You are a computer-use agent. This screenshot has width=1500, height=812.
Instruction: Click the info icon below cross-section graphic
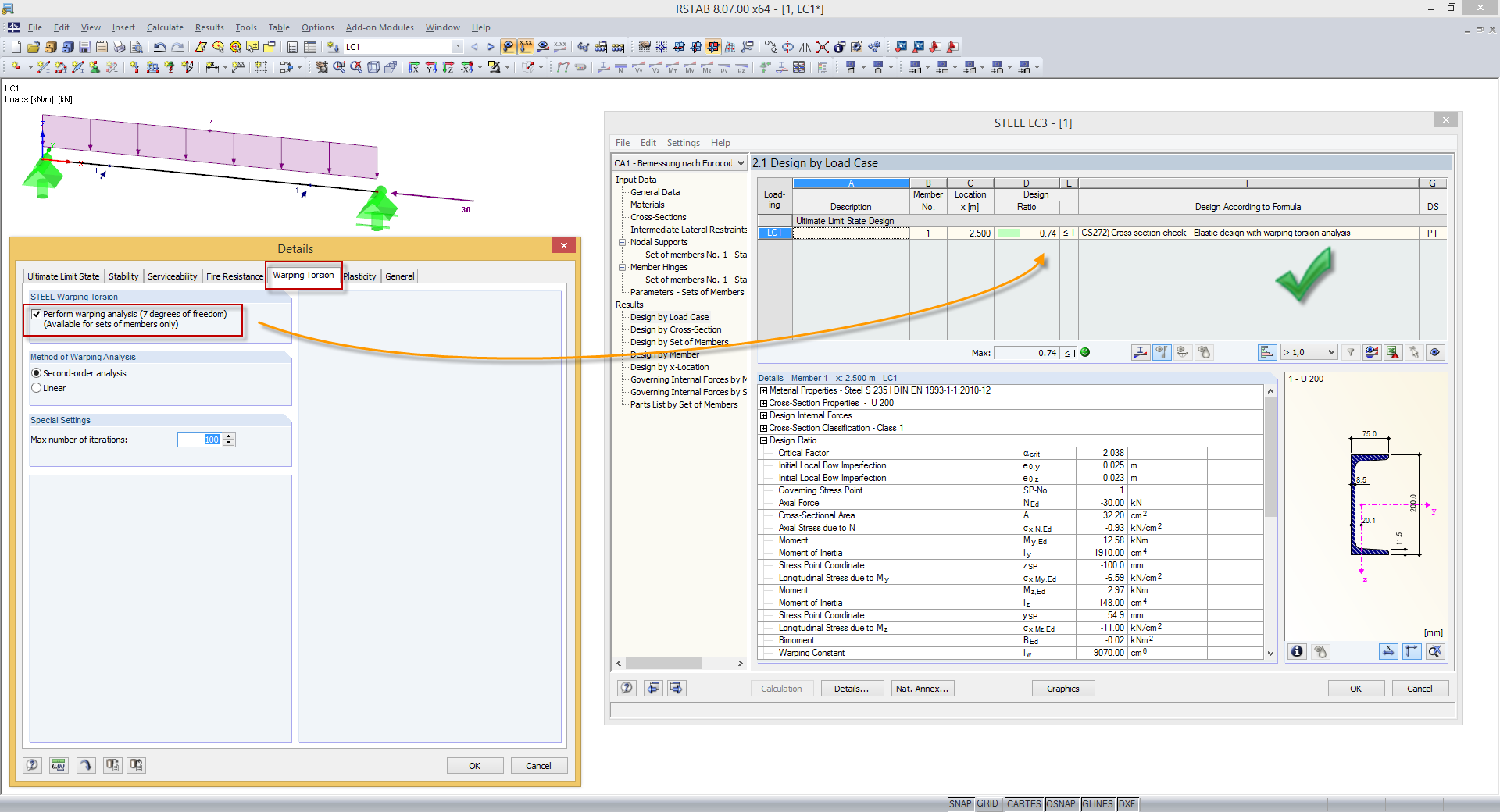[1296, 651]
